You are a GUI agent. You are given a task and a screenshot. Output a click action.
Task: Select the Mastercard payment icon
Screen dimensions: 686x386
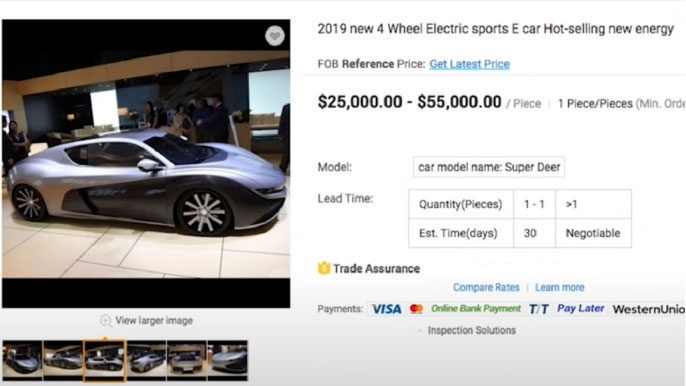pos(416,309)
